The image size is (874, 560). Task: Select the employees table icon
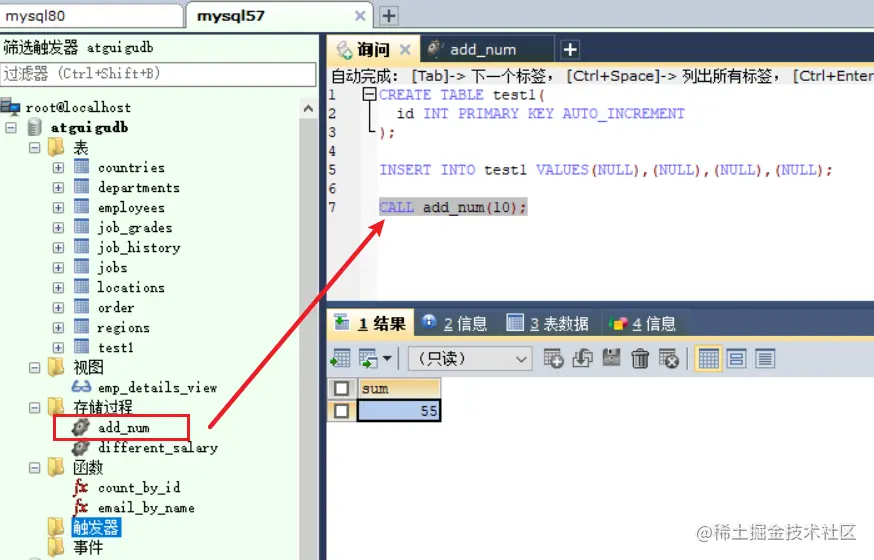pos(82,207)
